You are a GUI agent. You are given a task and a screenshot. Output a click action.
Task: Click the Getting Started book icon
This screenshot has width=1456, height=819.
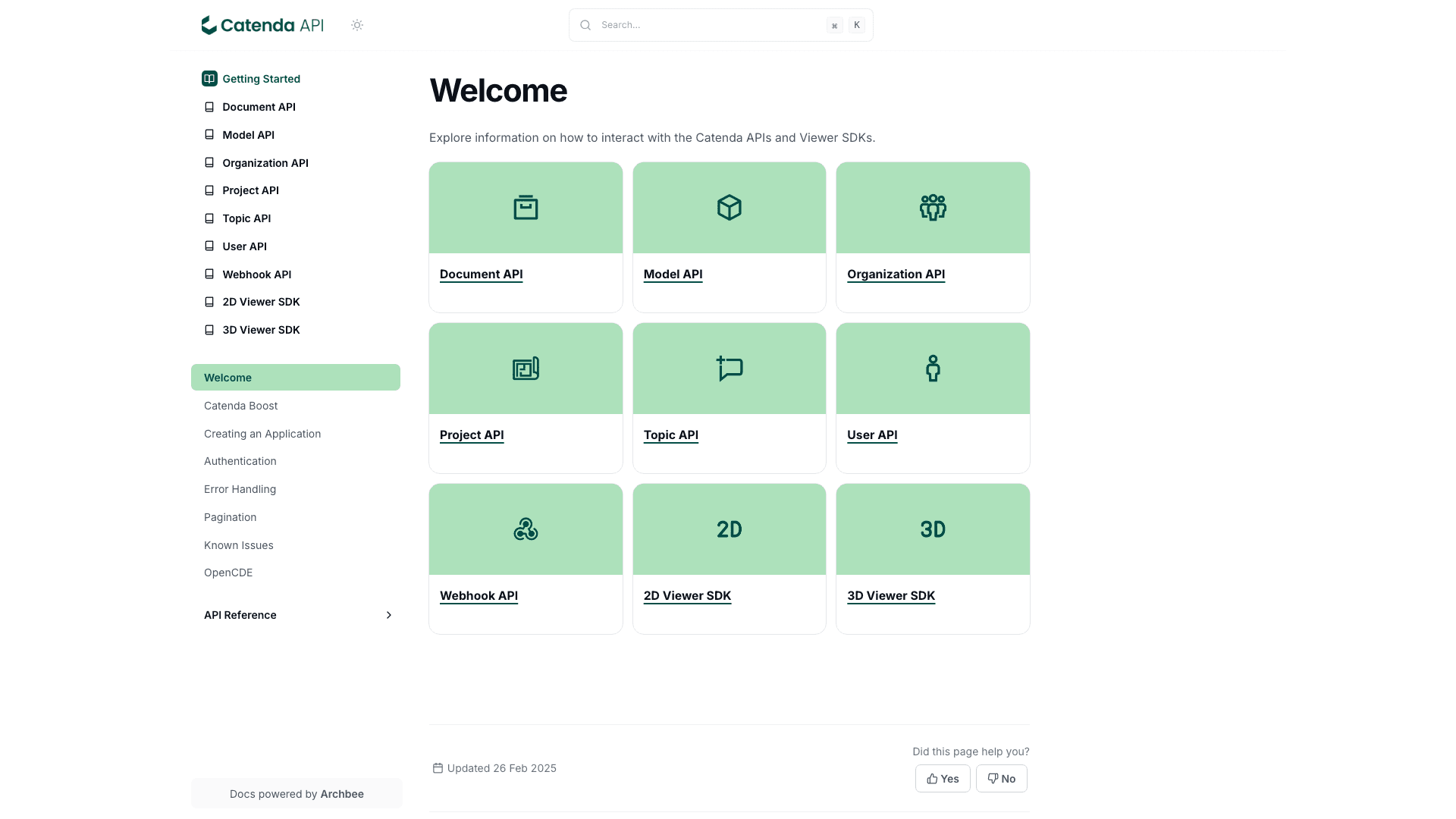[209, 78]
